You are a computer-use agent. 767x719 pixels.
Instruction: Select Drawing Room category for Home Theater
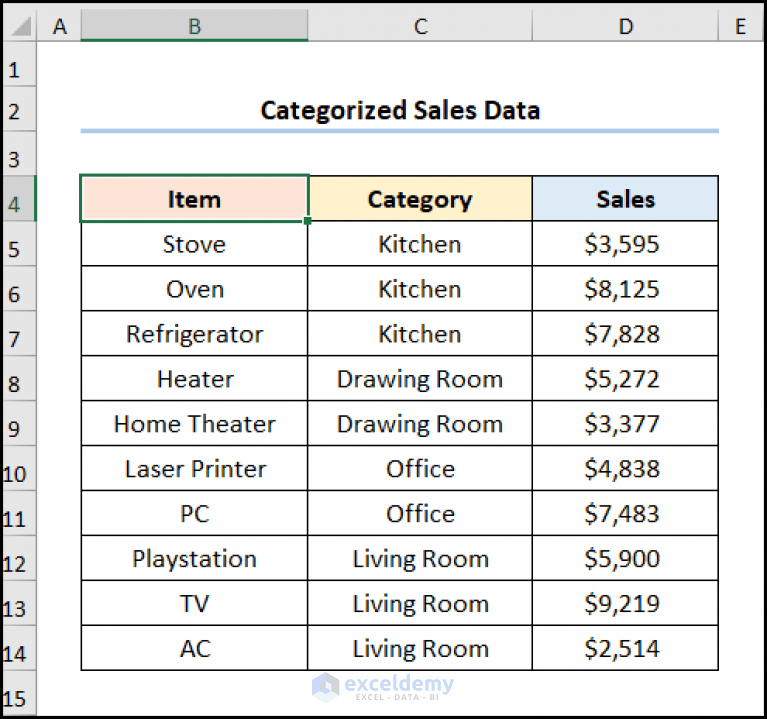pos(420,424)
